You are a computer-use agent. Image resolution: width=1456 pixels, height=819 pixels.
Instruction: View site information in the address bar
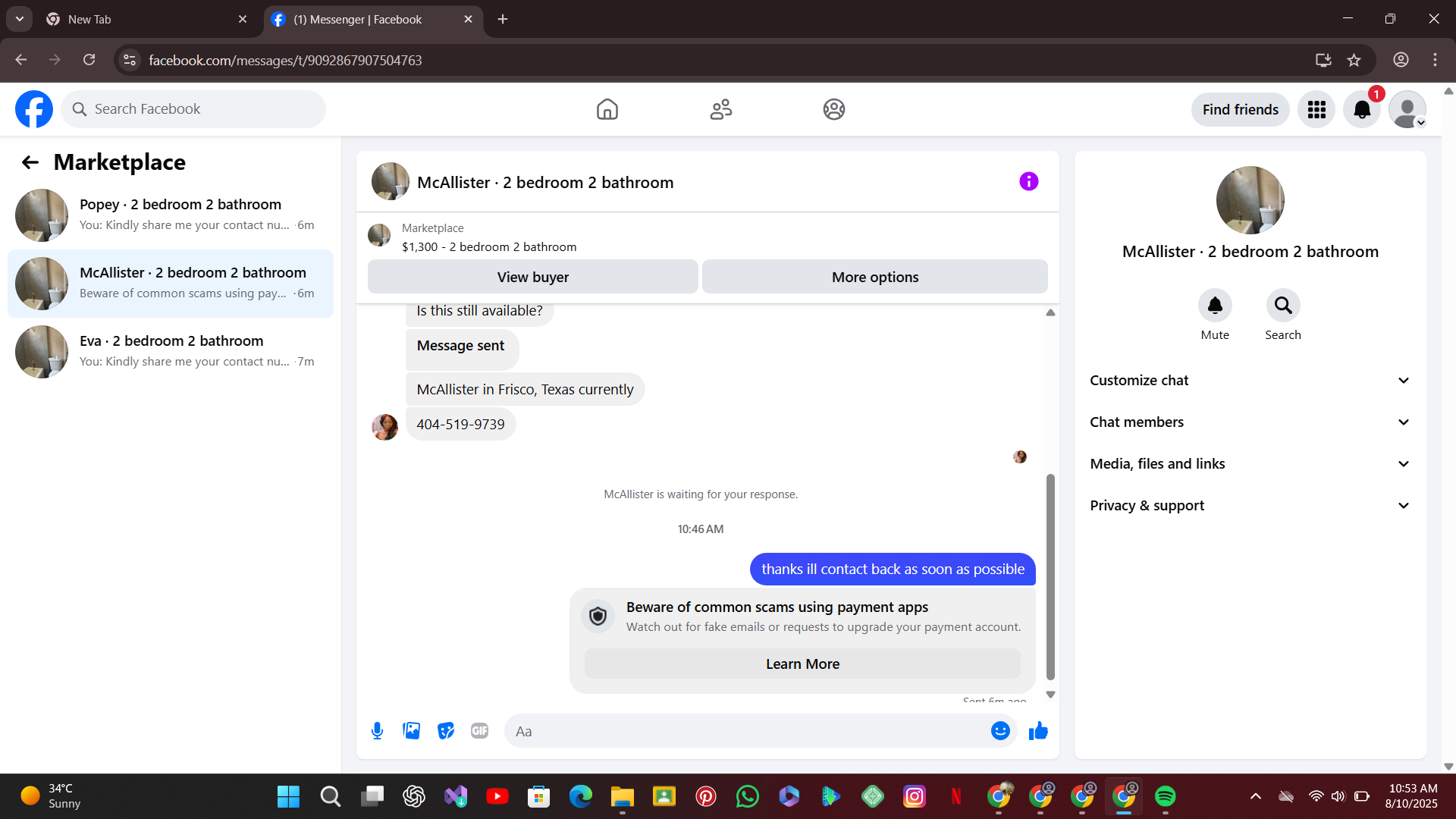click(x=130, y=60)
